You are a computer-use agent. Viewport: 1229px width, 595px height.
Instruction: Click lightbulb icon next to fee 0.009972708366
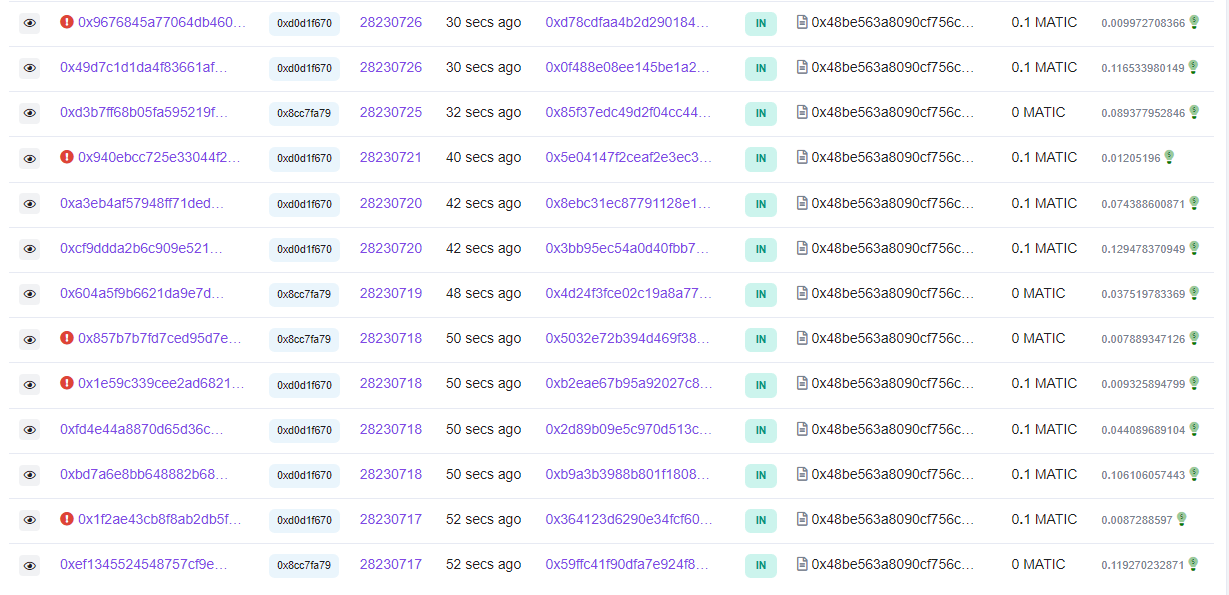coord(1194,22)
